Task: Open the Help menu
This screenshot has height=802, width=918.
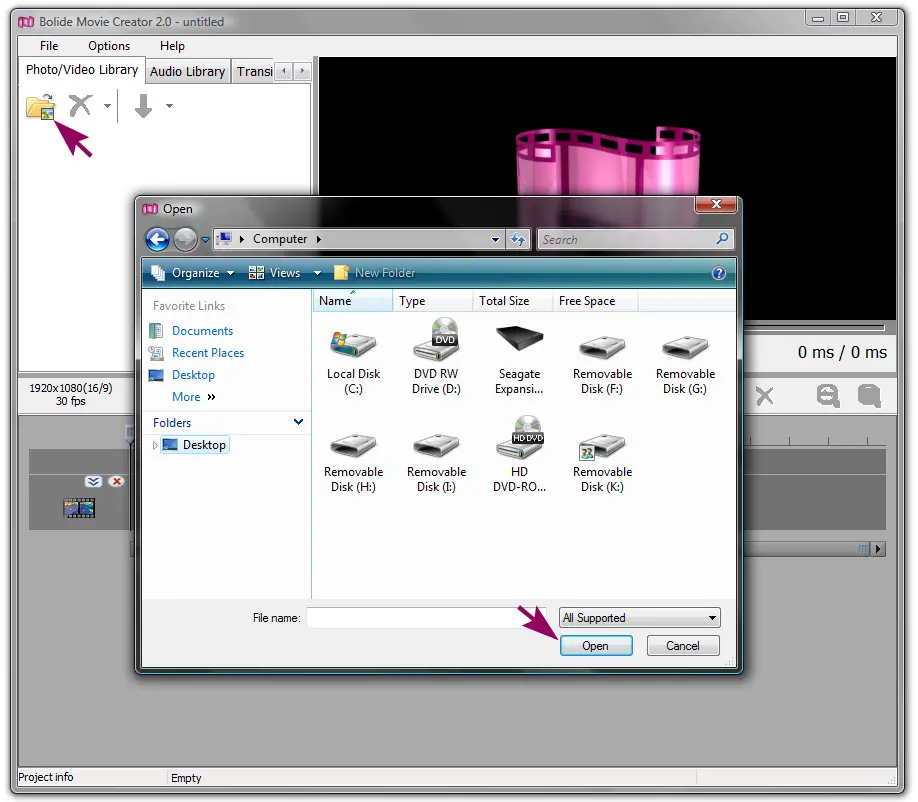Action: point(172,46)
